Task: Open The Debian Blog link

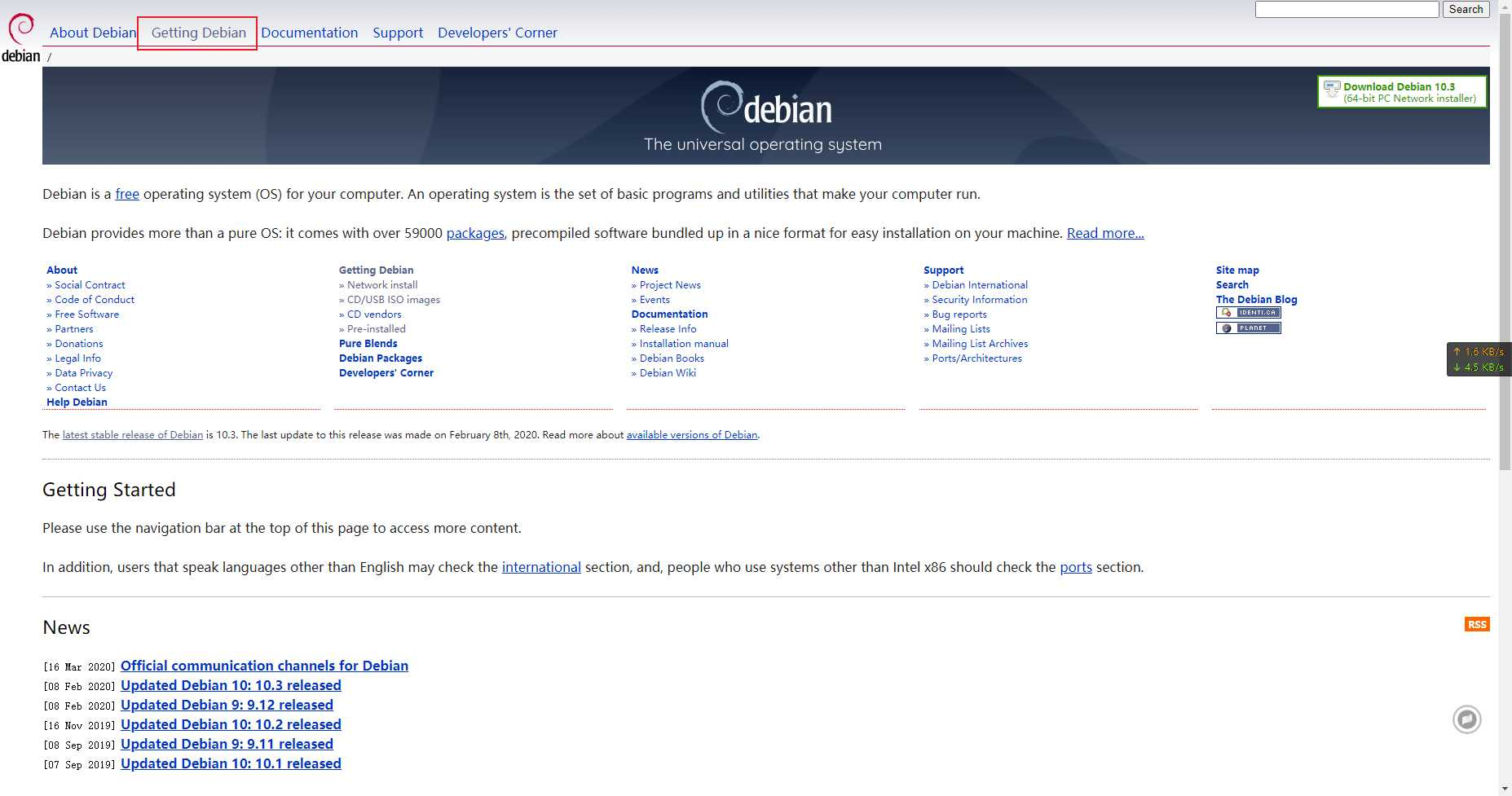Action: [x=1256, y=300]
